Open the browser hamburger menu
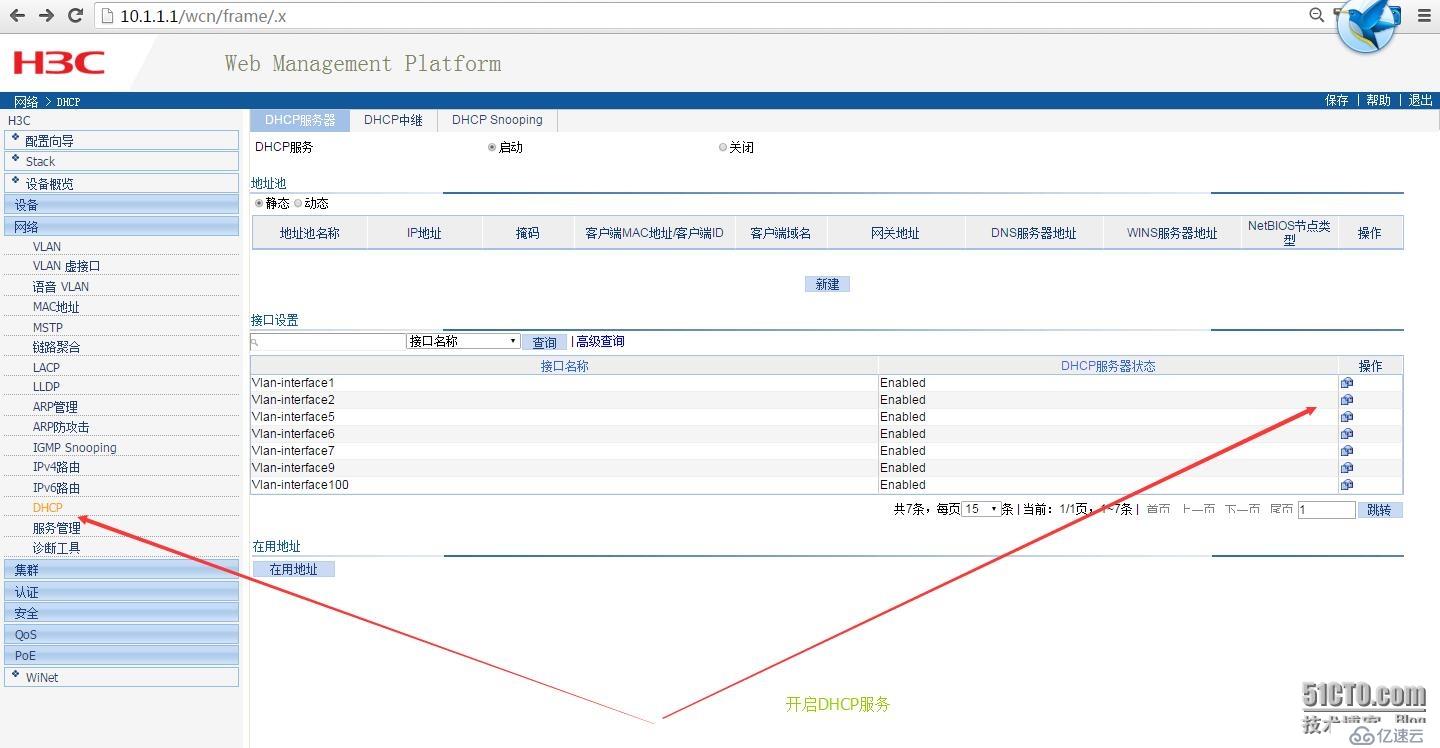Screen dimensions: 1440x748 pyautogui.click(x=1424, y=15)
